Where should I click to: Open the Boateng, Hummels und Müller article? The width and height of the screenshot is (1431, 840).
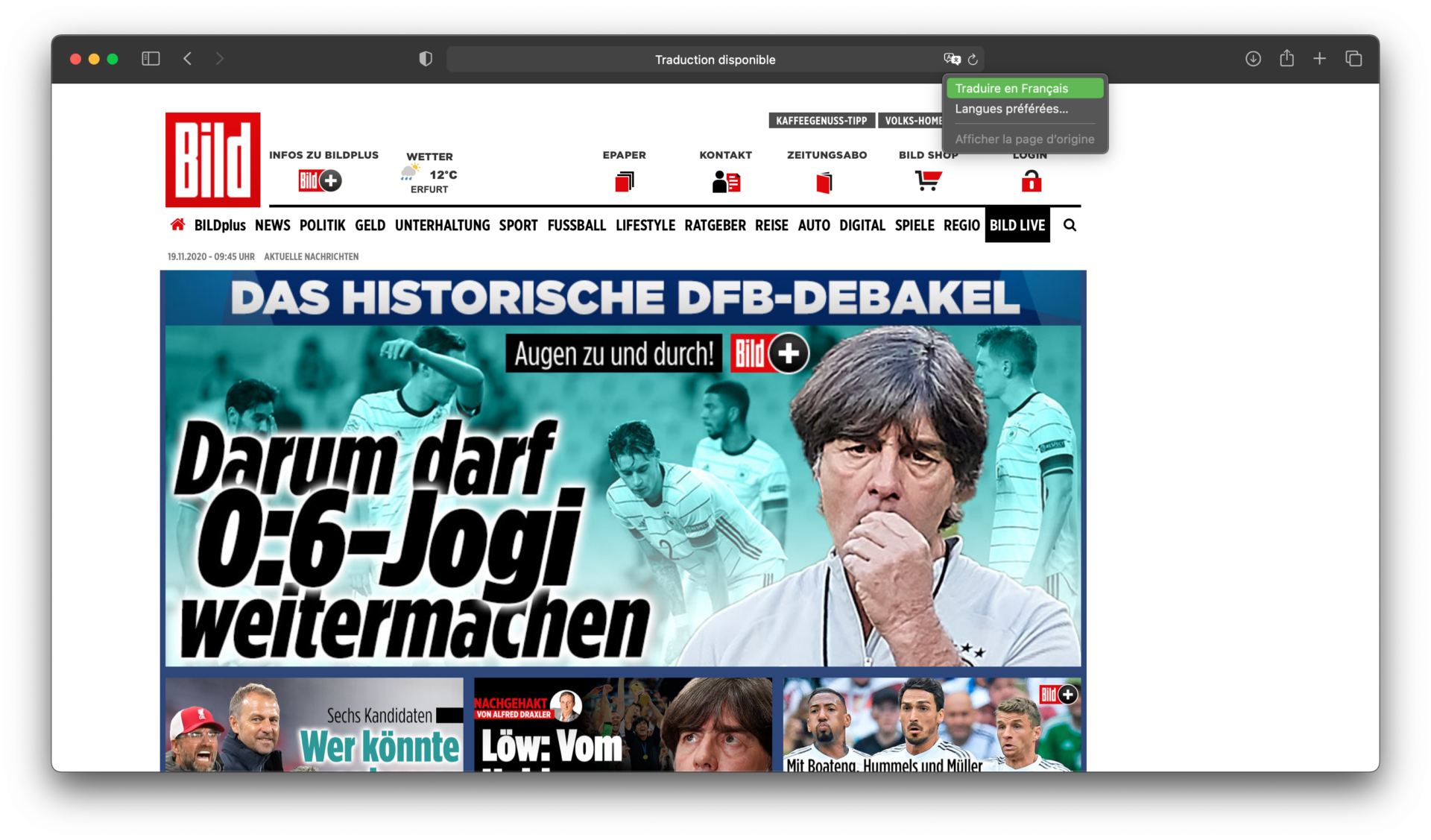tap(932, 724)
